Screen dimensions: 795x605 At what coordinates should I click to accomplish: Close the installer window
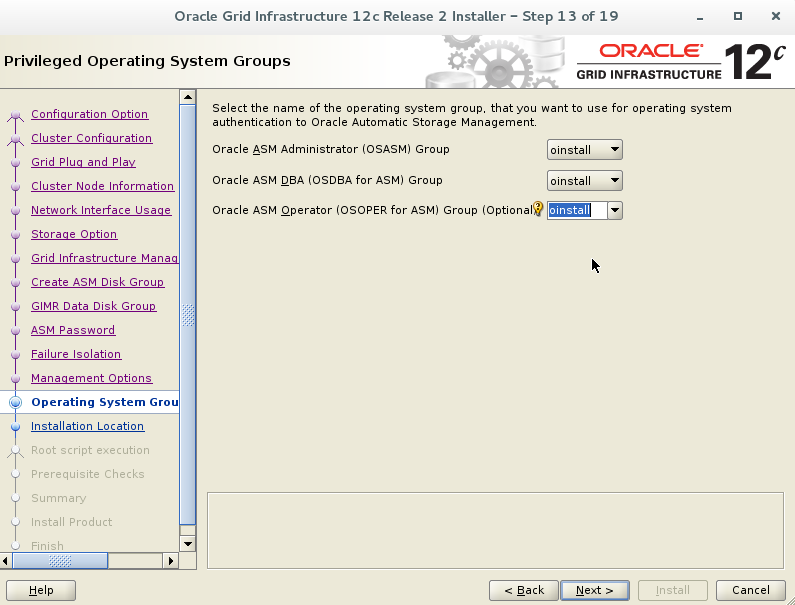coord(776,16)
